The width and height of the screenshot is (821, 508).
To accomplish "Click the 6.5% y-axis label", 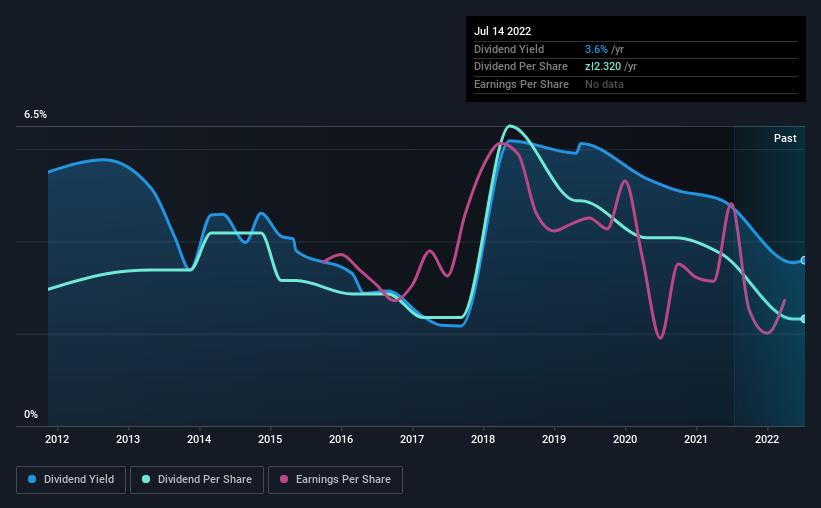I will point(36,114).
